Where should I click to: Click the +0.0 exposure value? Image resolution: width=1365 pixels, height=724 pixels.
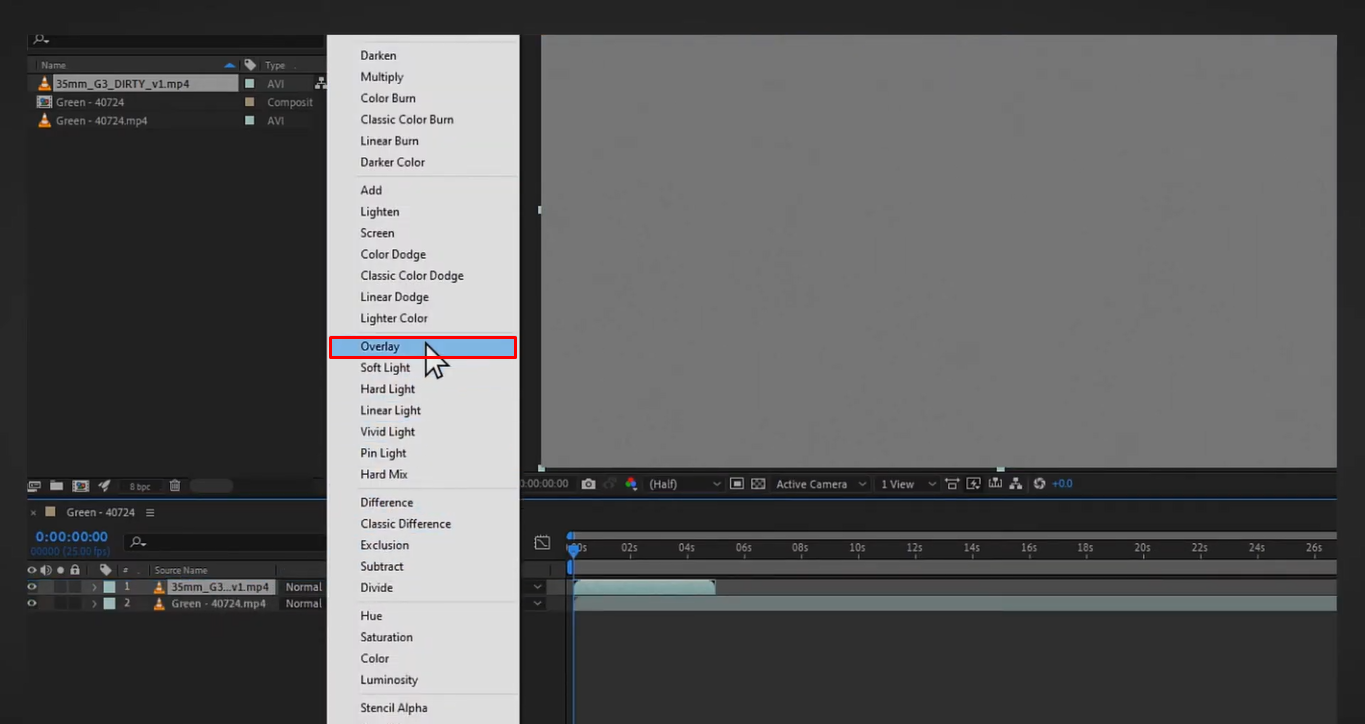click(1062, 484)
